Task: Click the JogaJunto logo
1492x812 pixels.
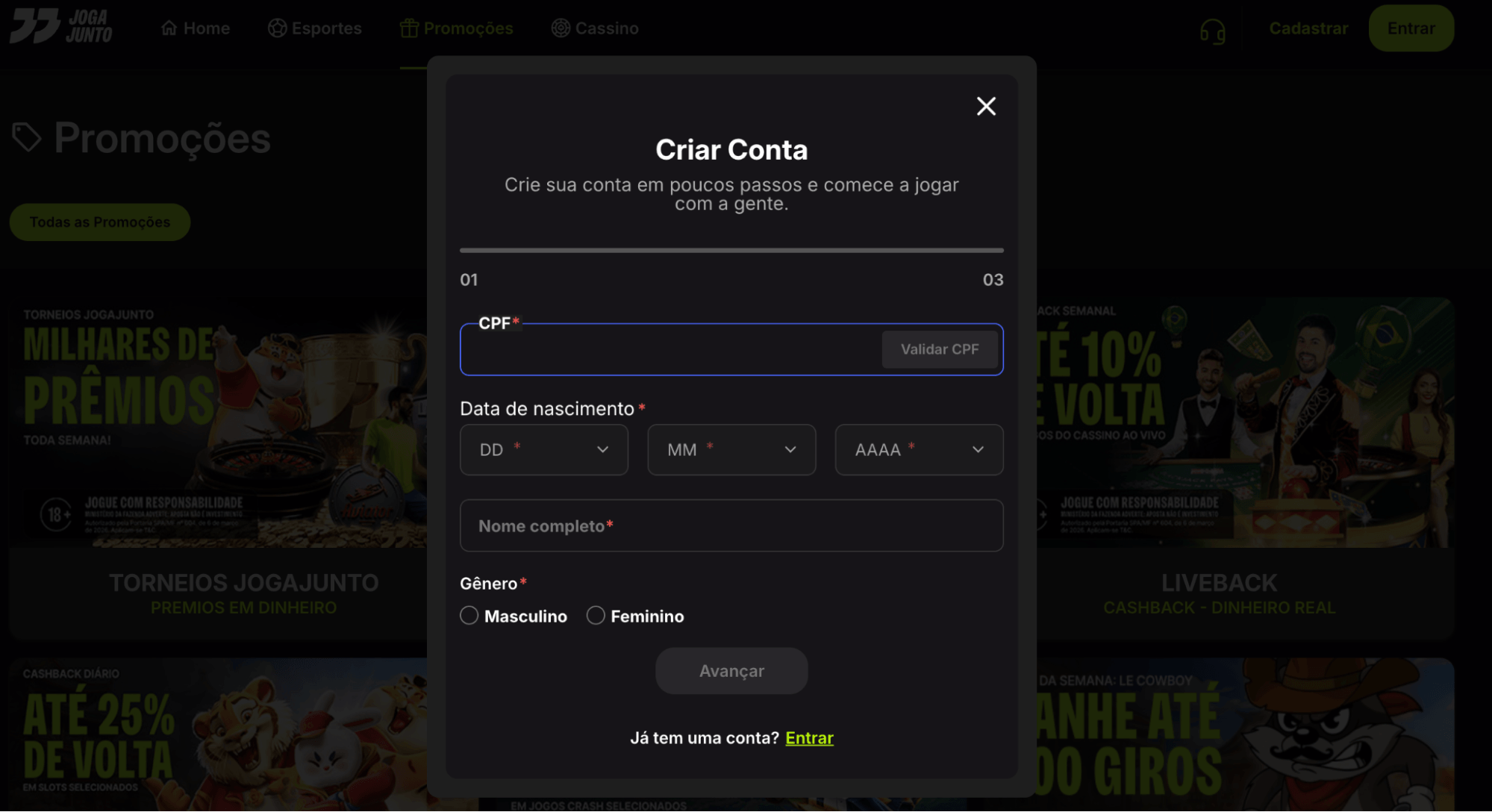Action: 61,27
